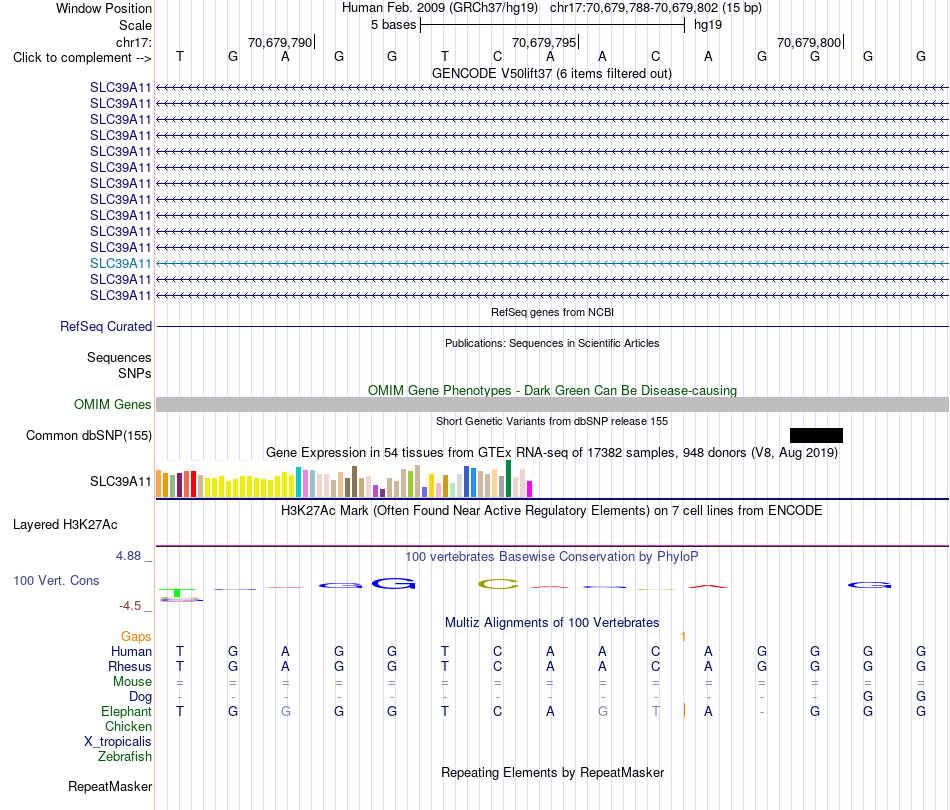Click SLC39A11 label beside GTEx bar chart

pos(121,482)
